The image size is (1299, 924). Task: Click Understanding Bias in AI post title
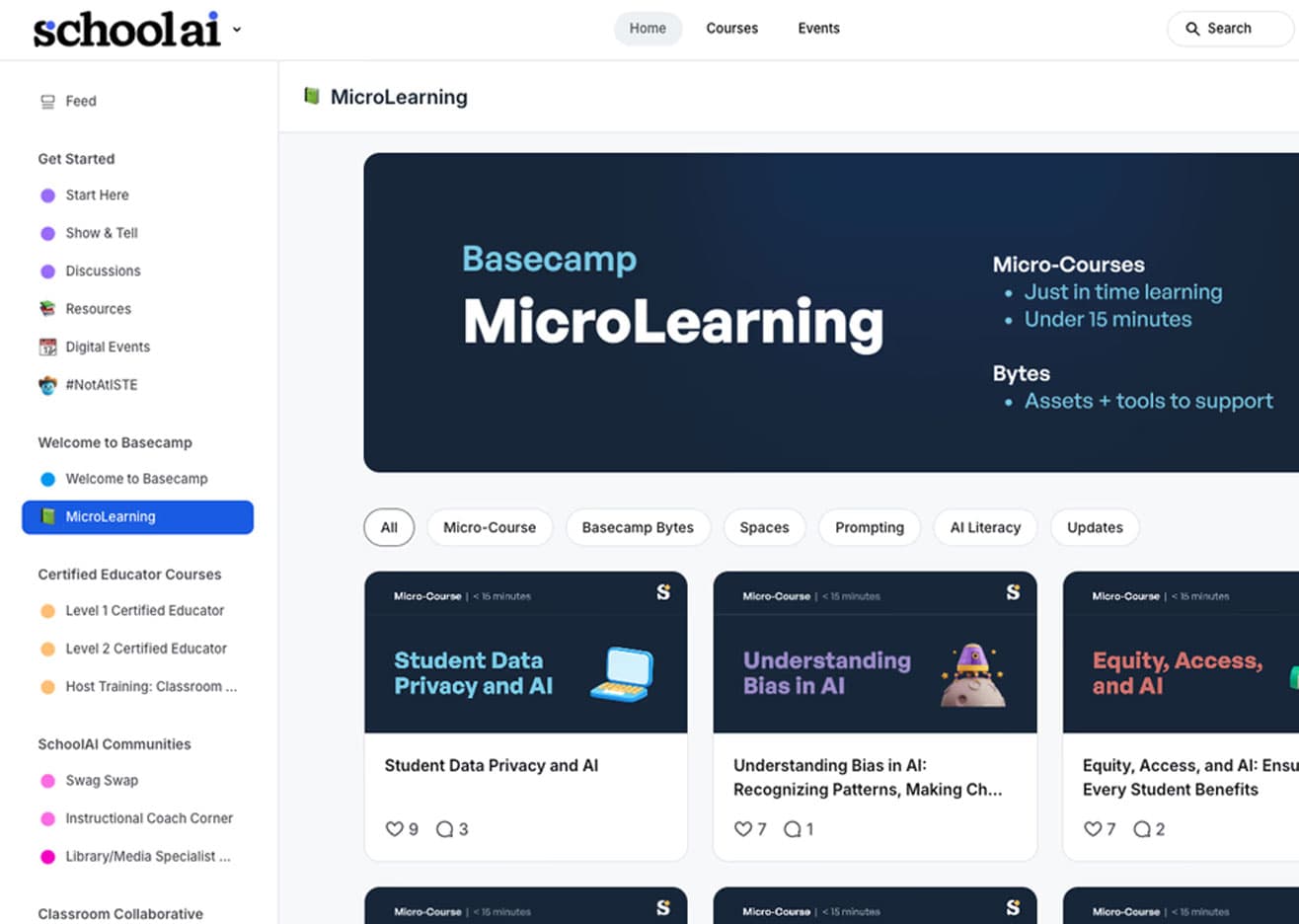tap(868, 778)
